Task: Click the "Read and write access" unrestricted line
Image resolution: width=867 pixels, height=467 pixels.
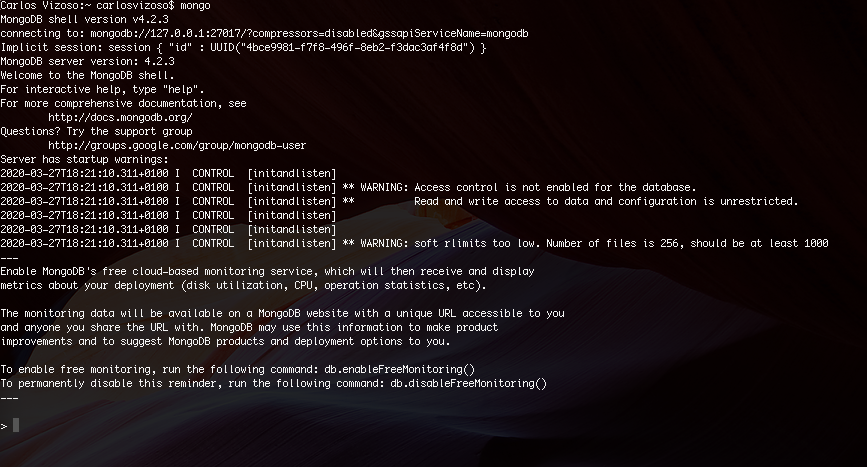Action: pos(606,201)
